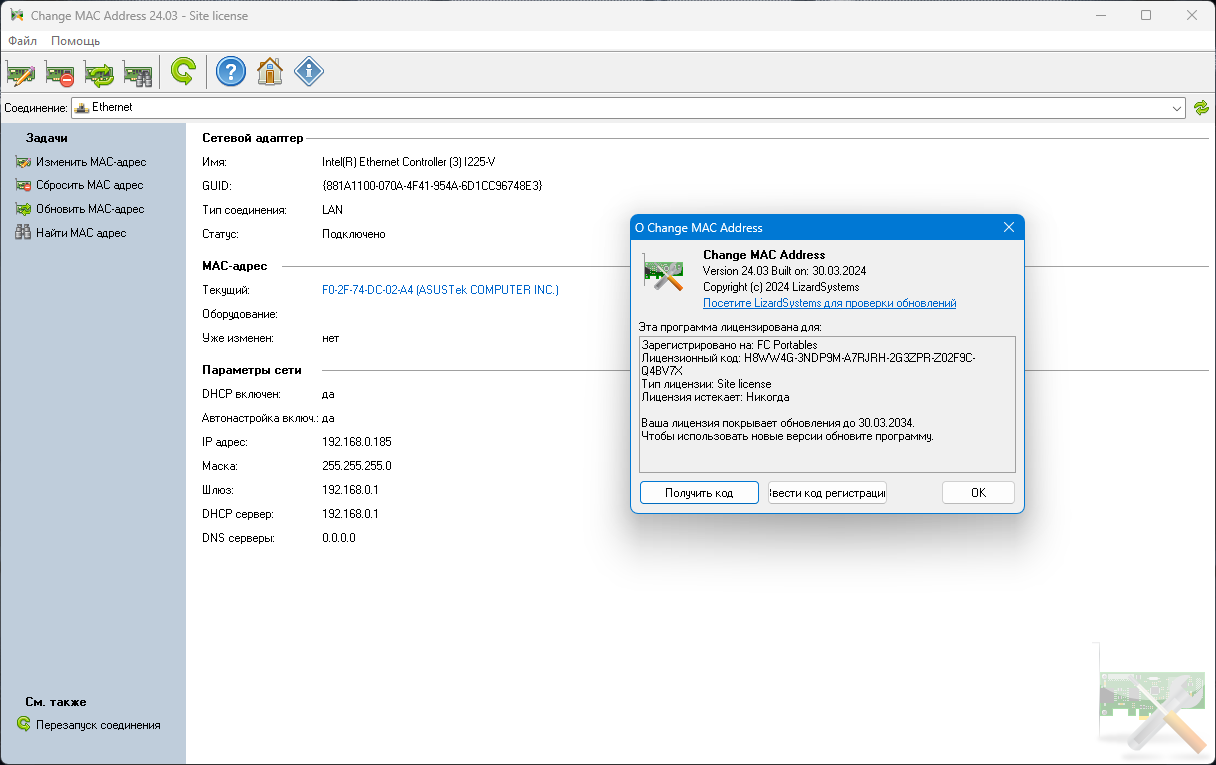This screenshot has width=1216, height=765.
Task: Click Сбросить MAC адрес task link
Action: (90, 185)
